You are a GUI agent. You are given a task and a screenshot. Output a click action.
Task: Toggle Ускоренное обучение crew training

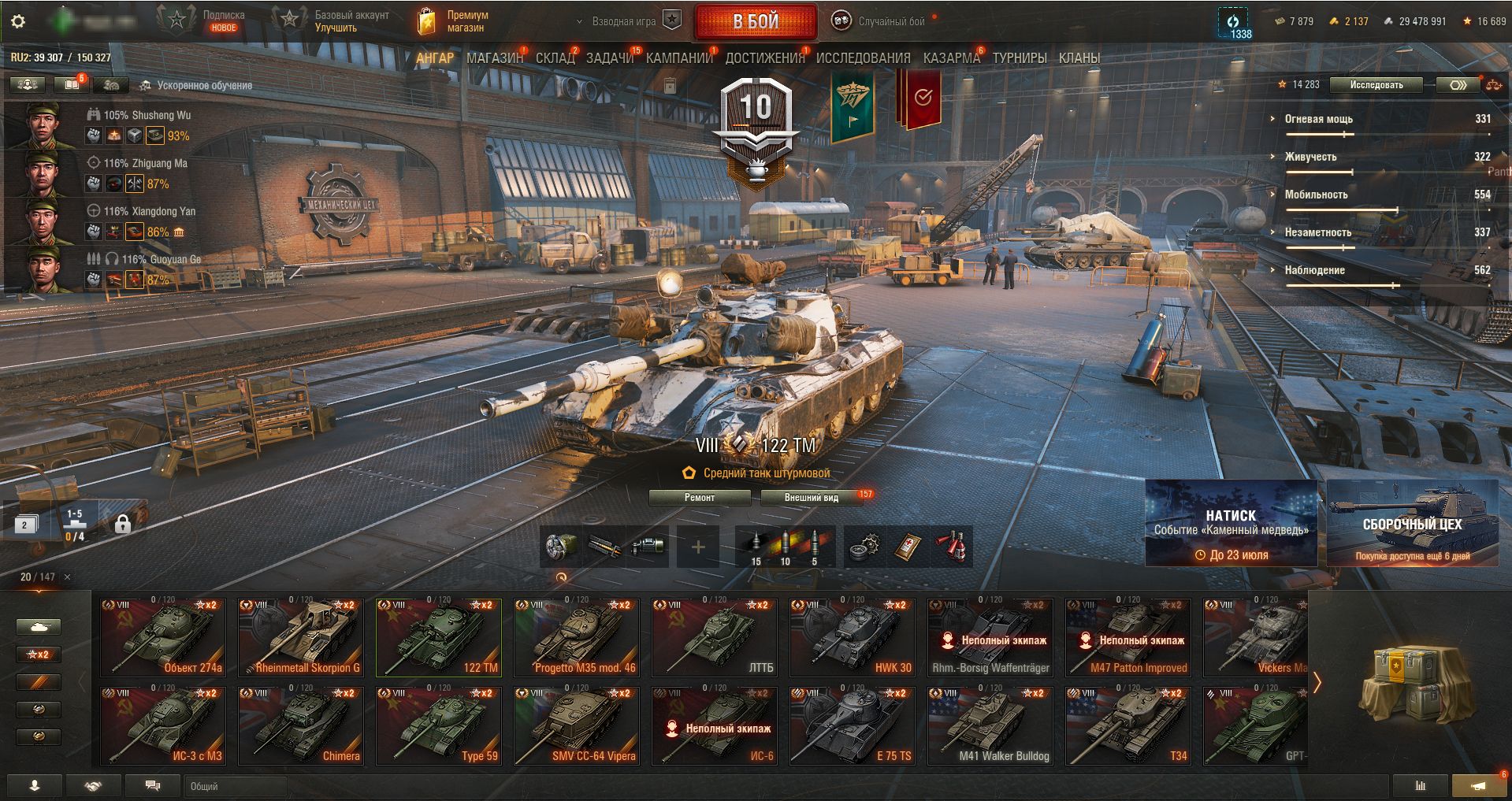coord(196,85)
